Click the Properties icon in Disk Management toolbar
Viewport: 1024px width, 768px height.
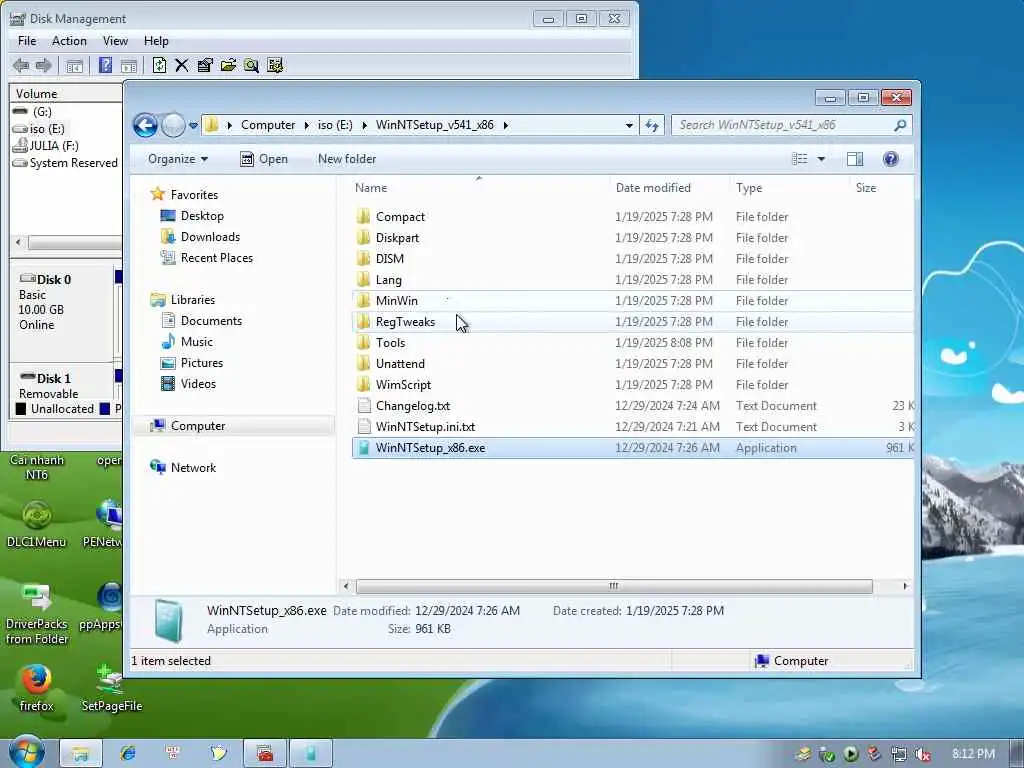[x=205, y=65]
